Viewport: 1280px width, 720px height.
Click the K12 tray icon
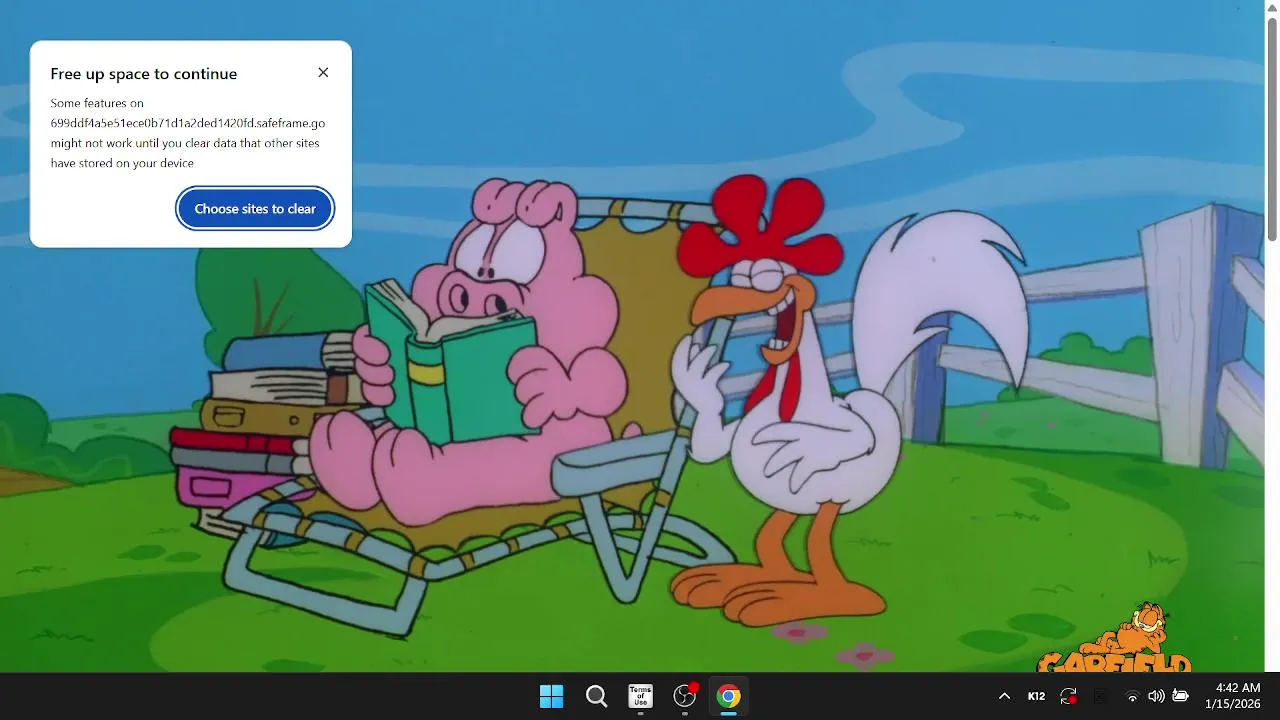point(1036,696)
